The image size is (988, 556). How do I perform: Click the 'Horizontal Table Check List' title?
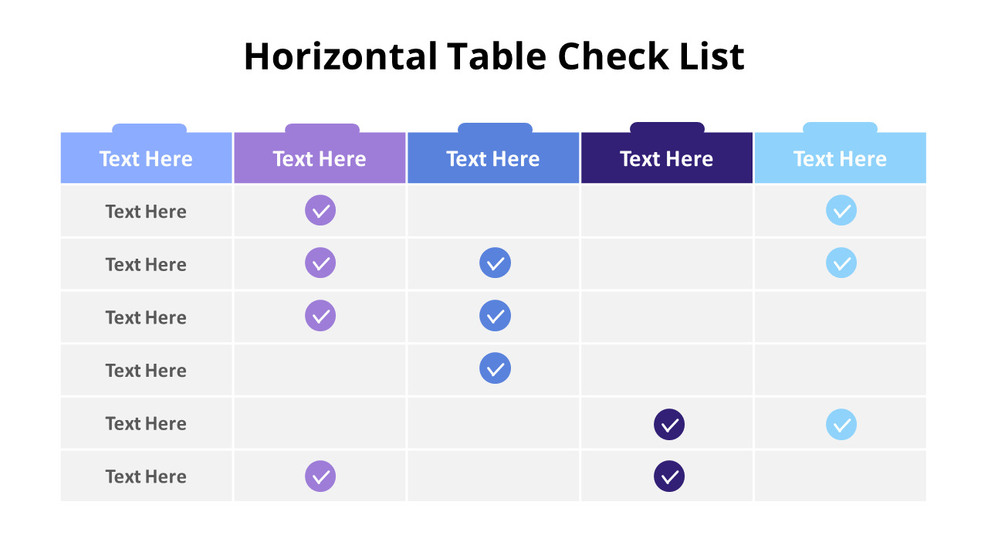click(494, 56)
